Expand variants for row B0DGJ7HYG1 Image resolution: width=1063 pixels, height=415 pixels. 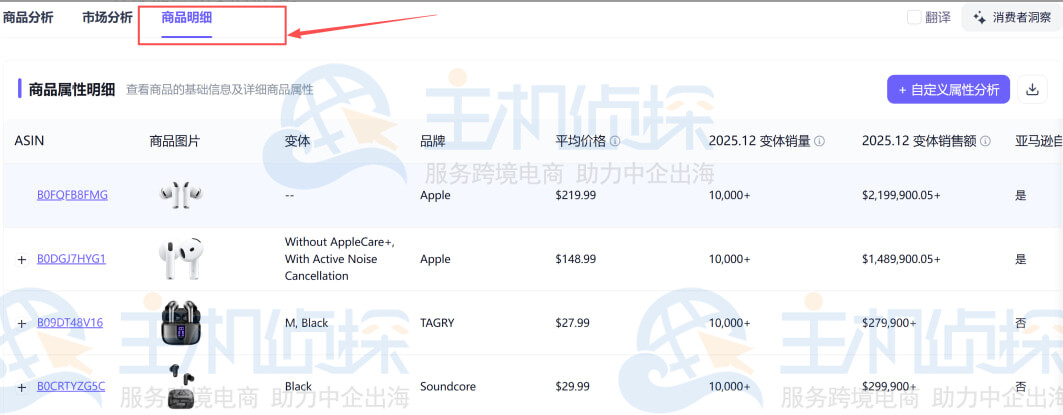click(x=22, y=259)
